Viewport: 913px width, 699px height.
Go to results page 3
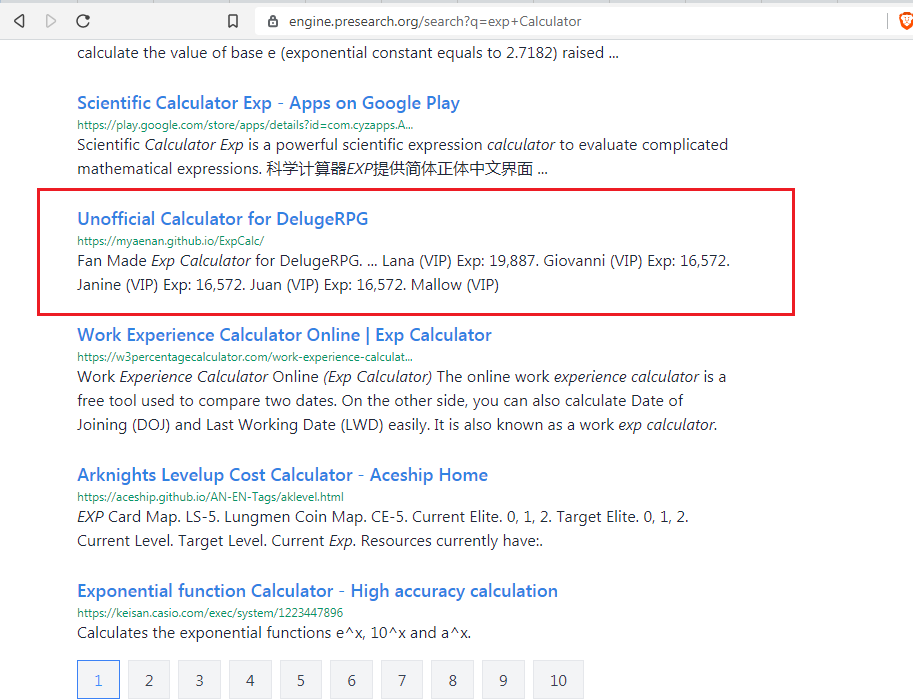pyautogui.click(x=199, y=680)
